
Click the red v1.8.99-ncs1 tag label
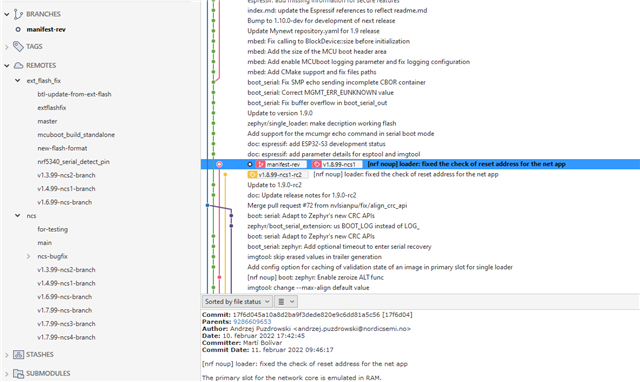coord(337,164)
